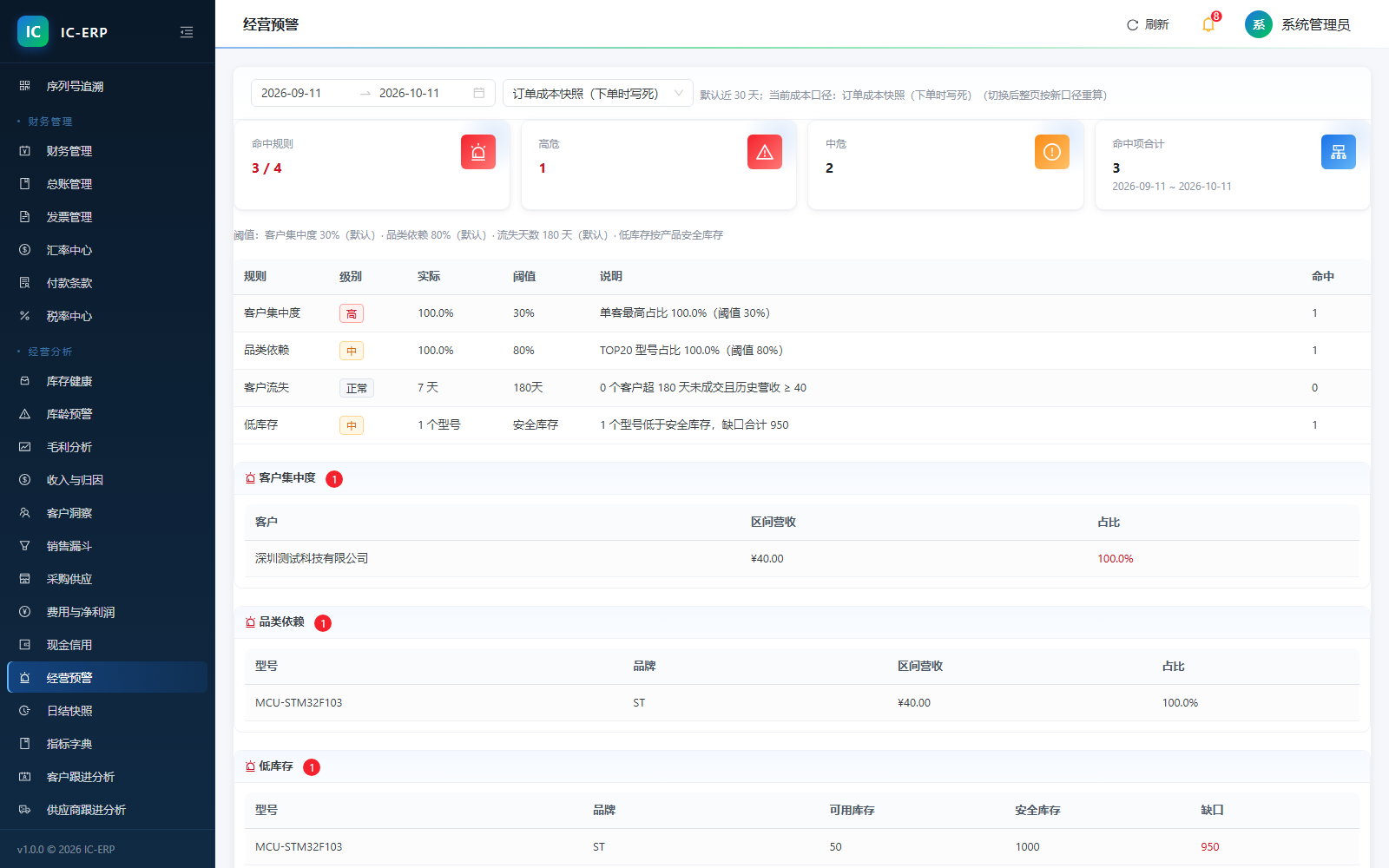This screenshot has height=868, width=1389.
Task: Click the 销售漏斗 funnel icon
Action: [x=25, y=546]
